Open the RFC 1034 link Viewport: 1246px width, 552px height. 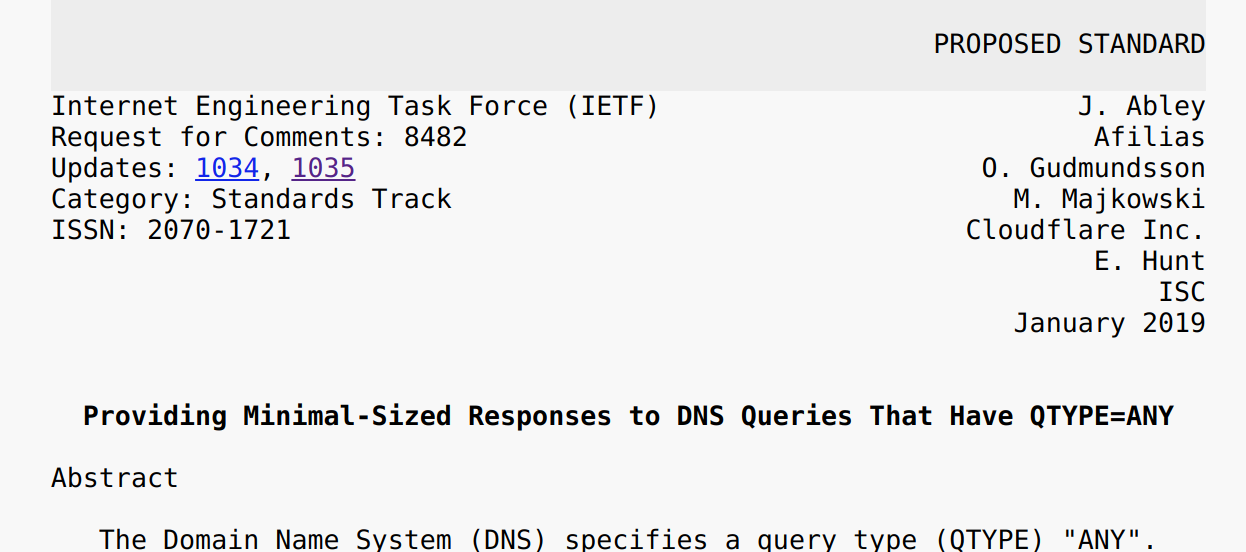tap(227, 168)
